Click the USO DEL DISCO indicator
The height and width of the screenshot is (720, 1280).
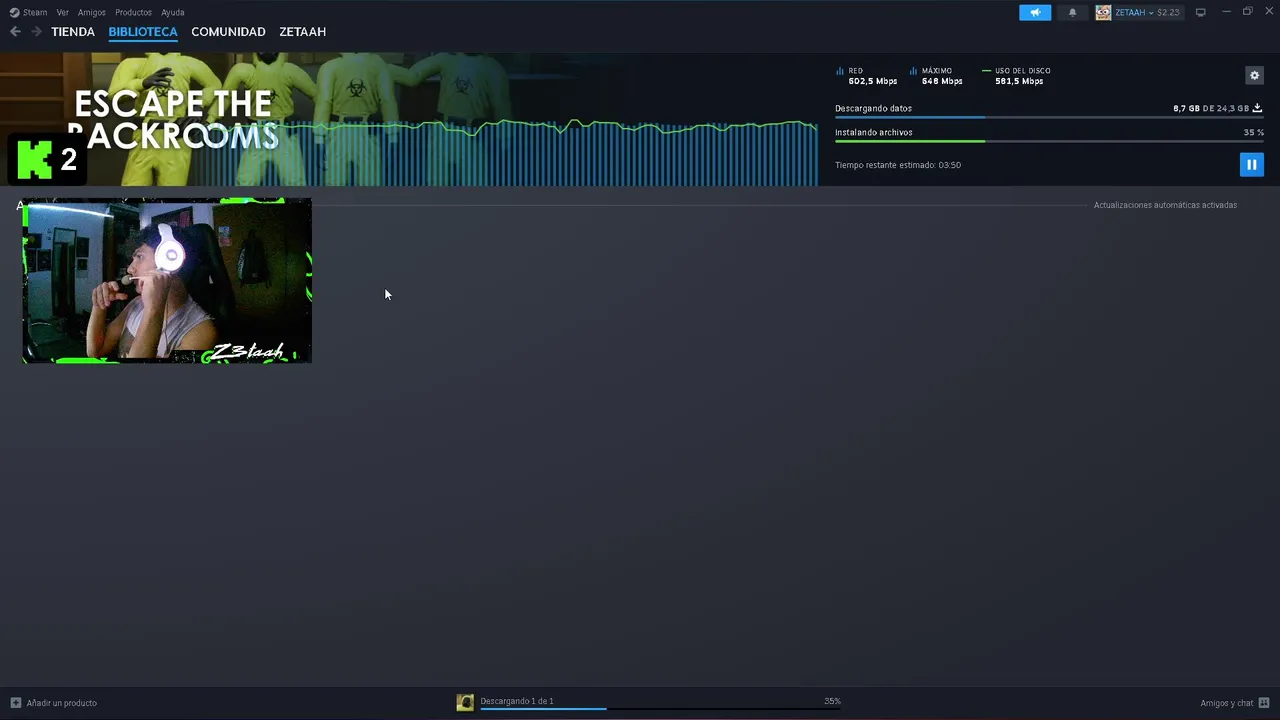pyautogui.click(x=1016, y=76)
